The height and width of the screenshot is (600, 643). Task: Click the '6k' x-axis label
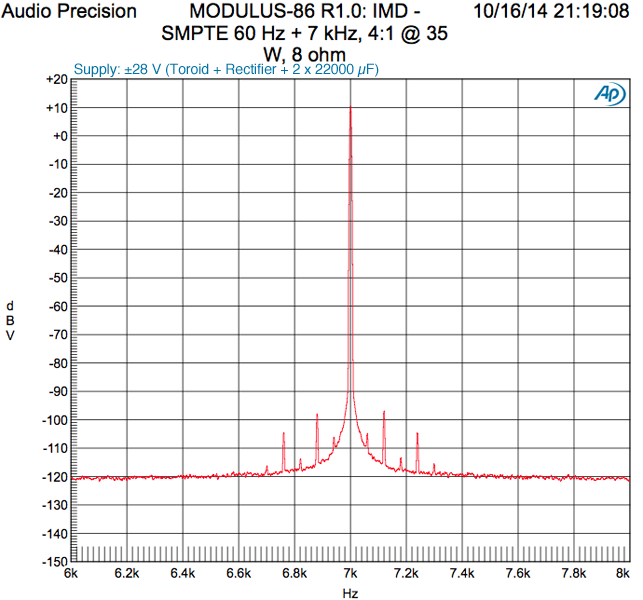click(x=71, y=573)
